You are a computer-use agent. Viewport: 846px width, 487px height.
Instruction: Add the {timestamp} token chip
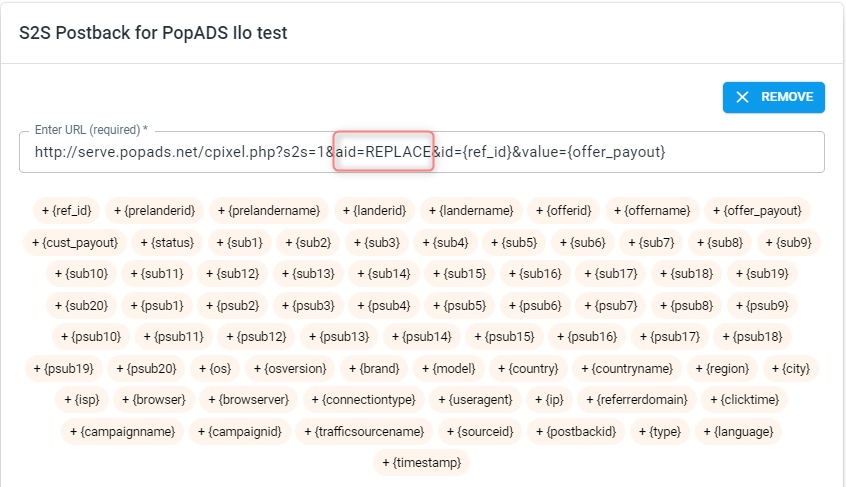421,463
